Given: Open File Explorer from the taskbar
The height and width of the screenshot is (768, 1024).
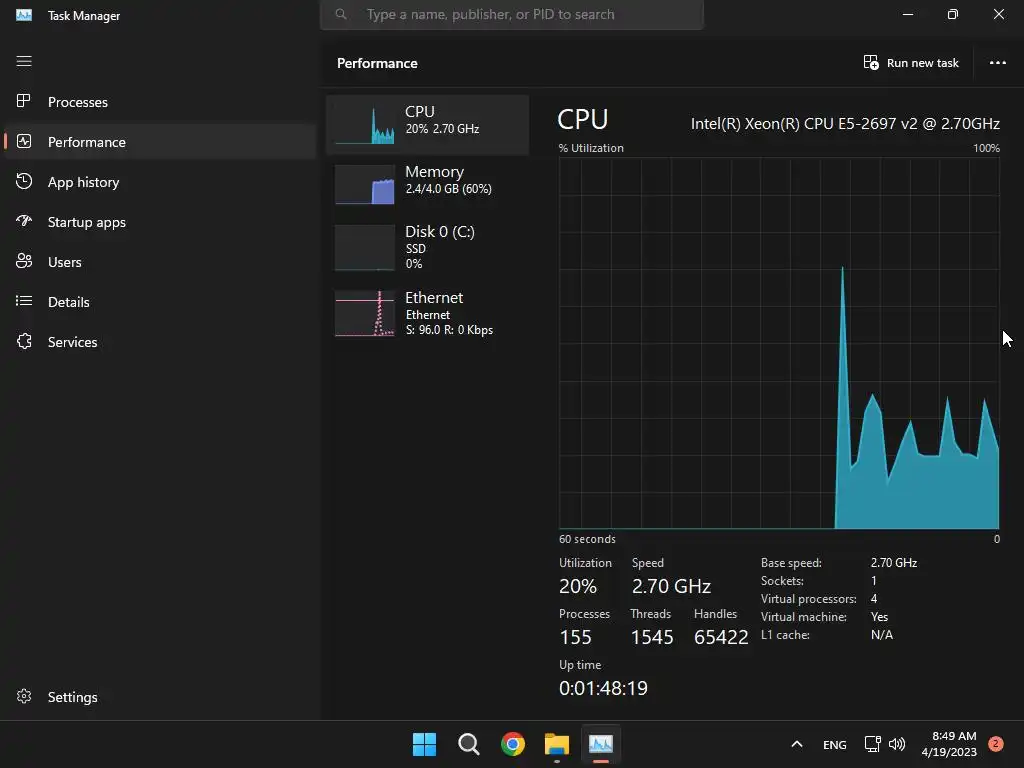Looking at the screenshot, I should point(557,744).
